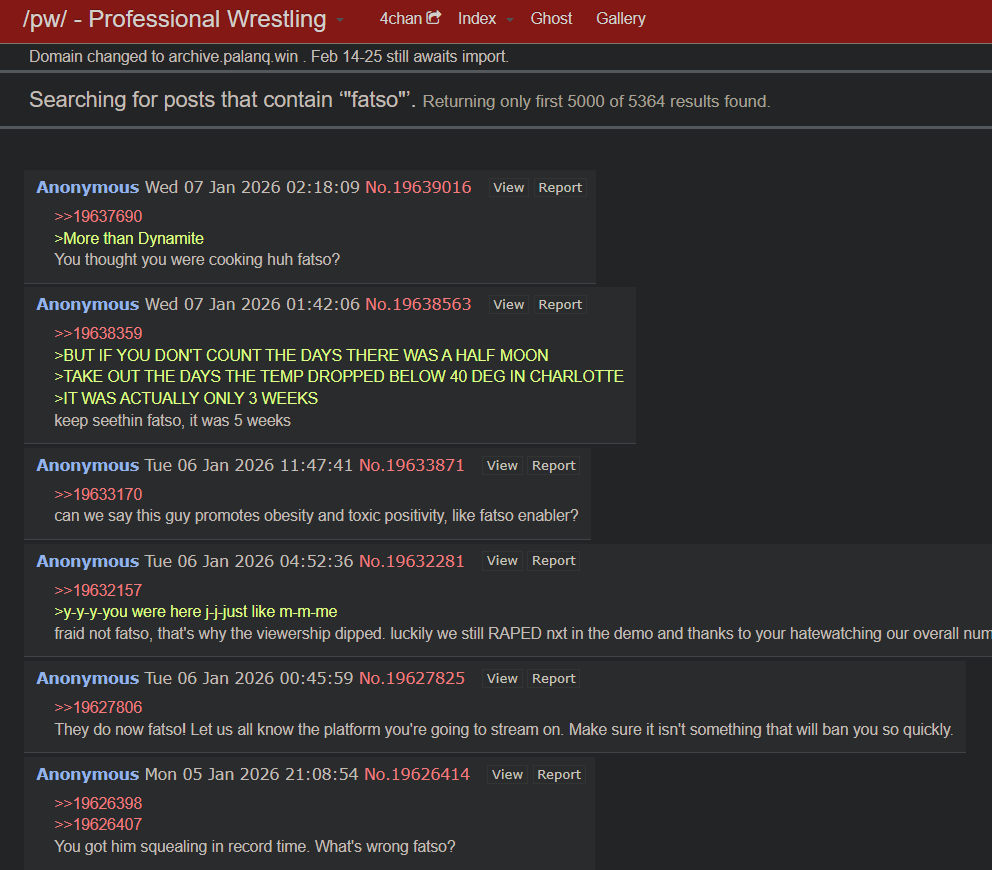The width and height of the screenshot is (992, 870).
Task: Follow quote link >>19638359
Action: coord(98,333)
